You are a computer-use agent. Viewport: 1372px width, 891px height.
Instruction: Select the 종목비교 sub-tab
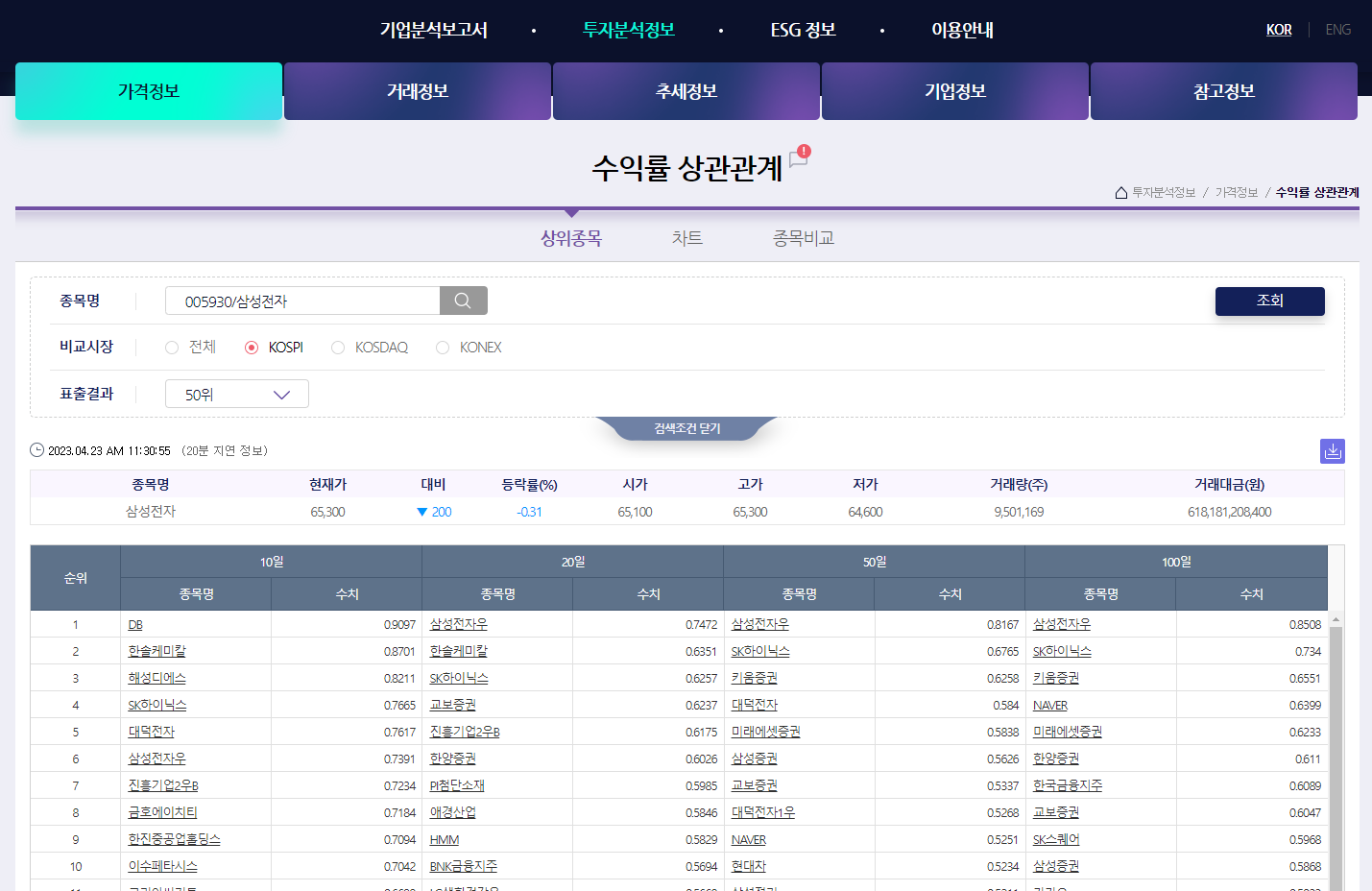pos(804,238)
